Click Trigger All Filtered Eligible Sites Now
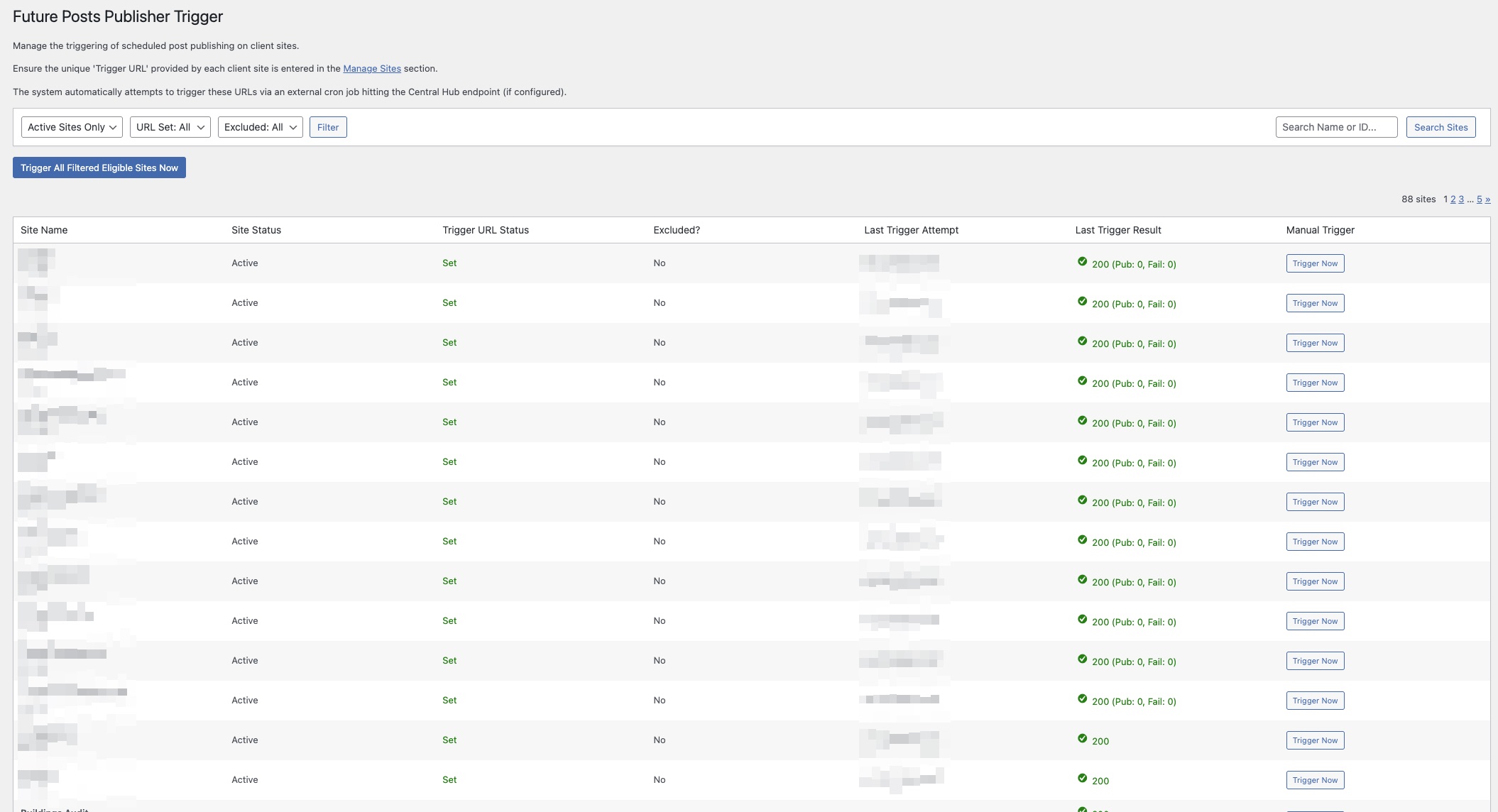The image size is (1498, 812). tap(99, 168)
